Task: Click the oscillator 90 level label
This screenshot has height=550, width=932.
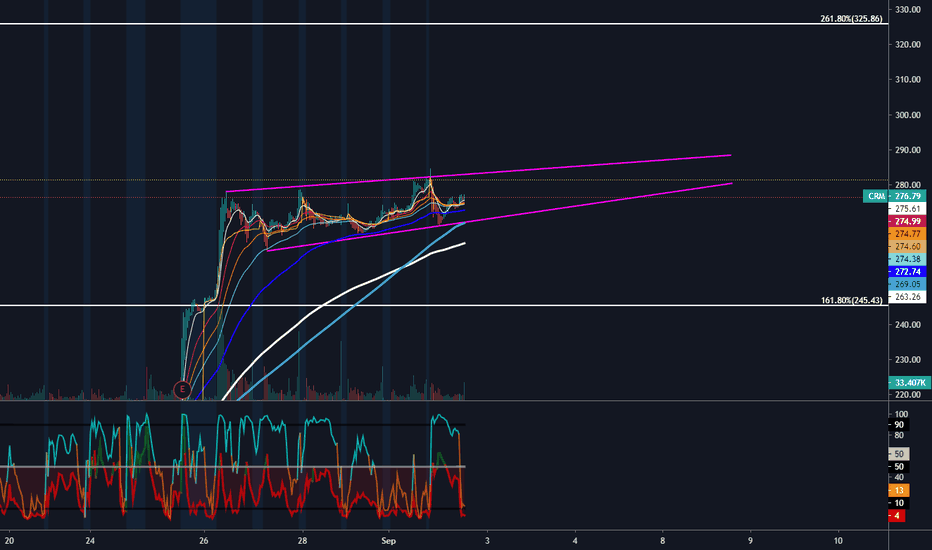Action: click(x=899, y=425)
